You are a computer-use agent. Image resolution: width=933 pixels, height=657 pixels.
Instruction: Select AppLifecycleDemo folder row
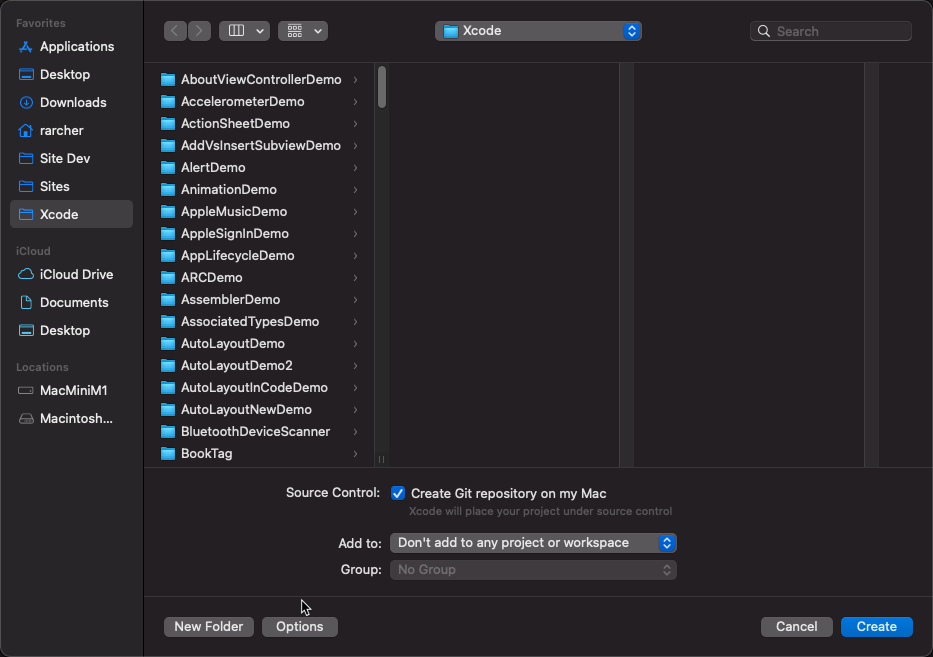pyautogui.click(x=259, y=256)
